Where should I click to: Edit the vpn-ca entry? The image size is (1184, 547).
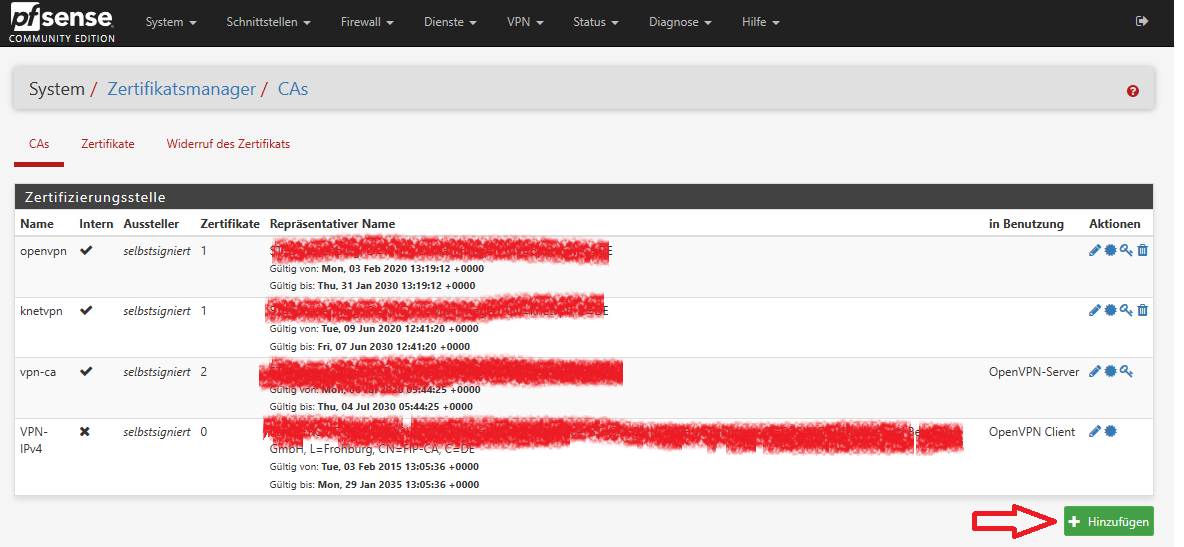click(x=1094, y=372)
